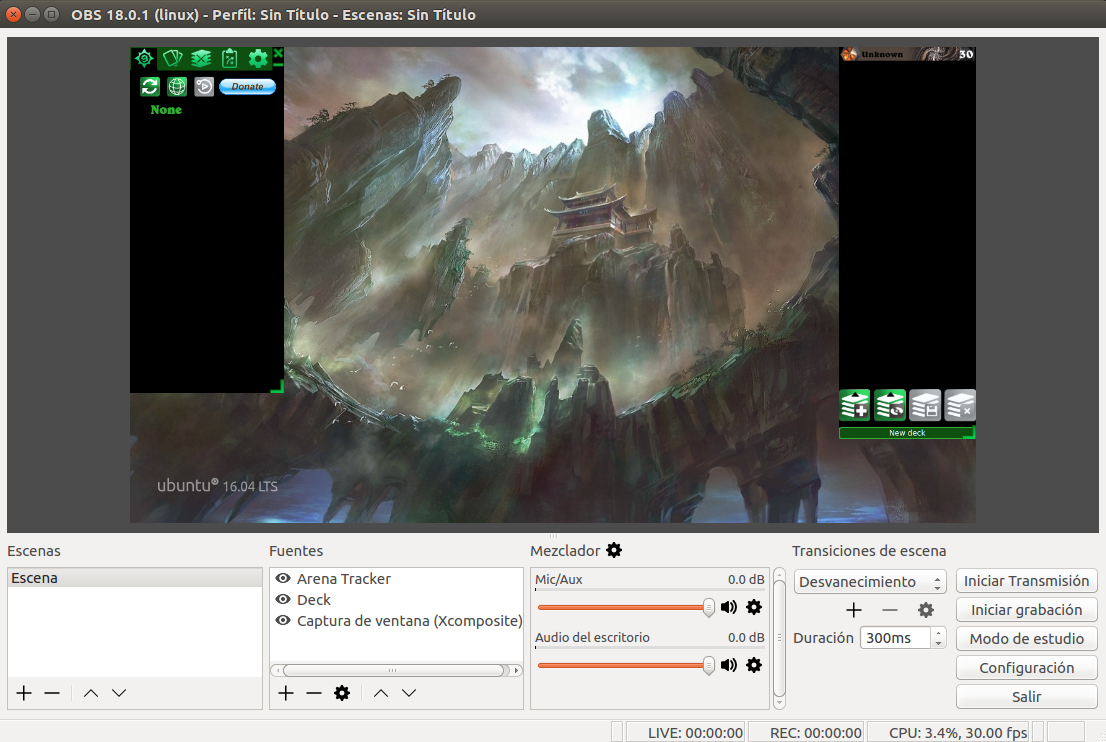The width and height of the screenshot is (1106, 742).
Task: Close the Arena Tracker panel with green X
Action: [278, 54]
